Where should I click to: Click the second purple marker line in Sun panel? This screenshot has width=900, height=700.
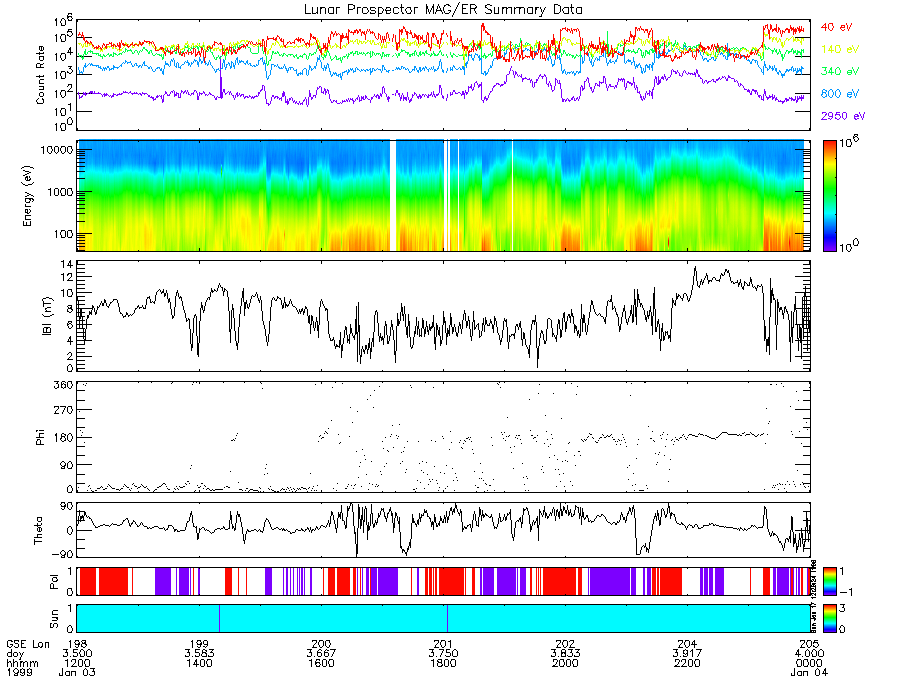pyautogui.click(x=447, y=618)
